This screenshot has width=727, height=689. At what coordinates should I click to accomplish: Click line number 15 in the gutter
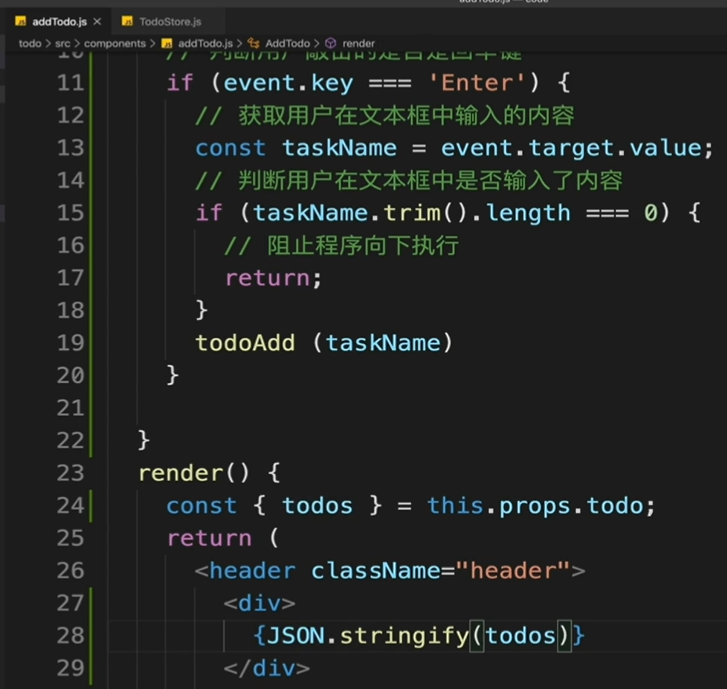(x=70, y=213)
